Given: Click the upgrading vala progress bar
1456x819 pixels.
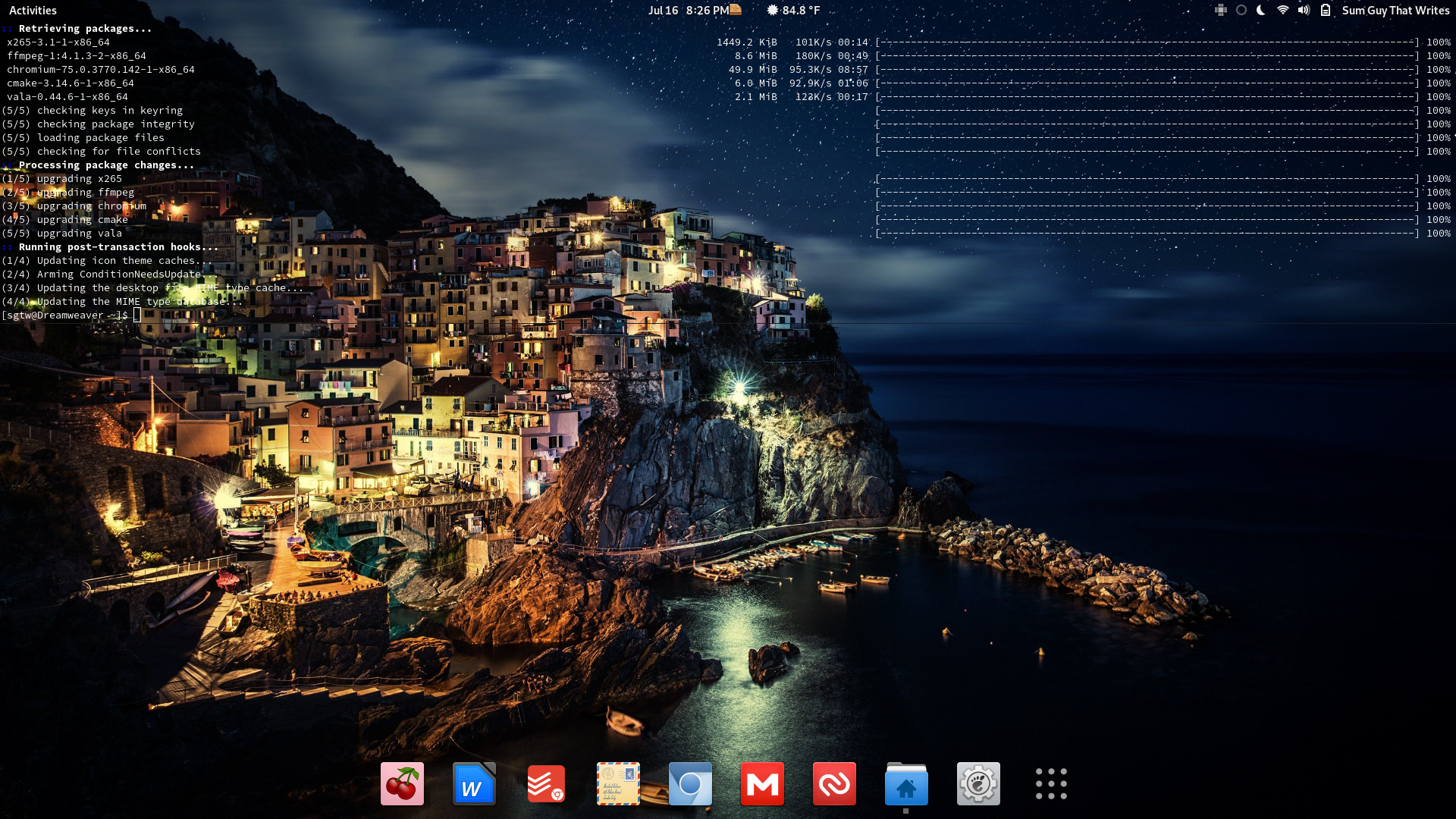Looking at the screenshot, I should pyautogui.click(x=1147, y=234).
